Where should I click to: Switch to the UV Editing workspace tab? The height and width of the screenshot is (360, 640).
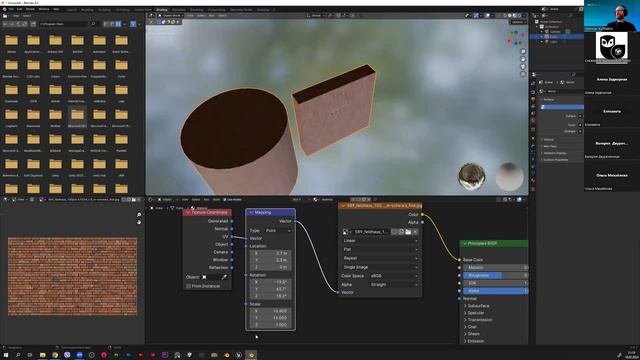tap(122, 9)
